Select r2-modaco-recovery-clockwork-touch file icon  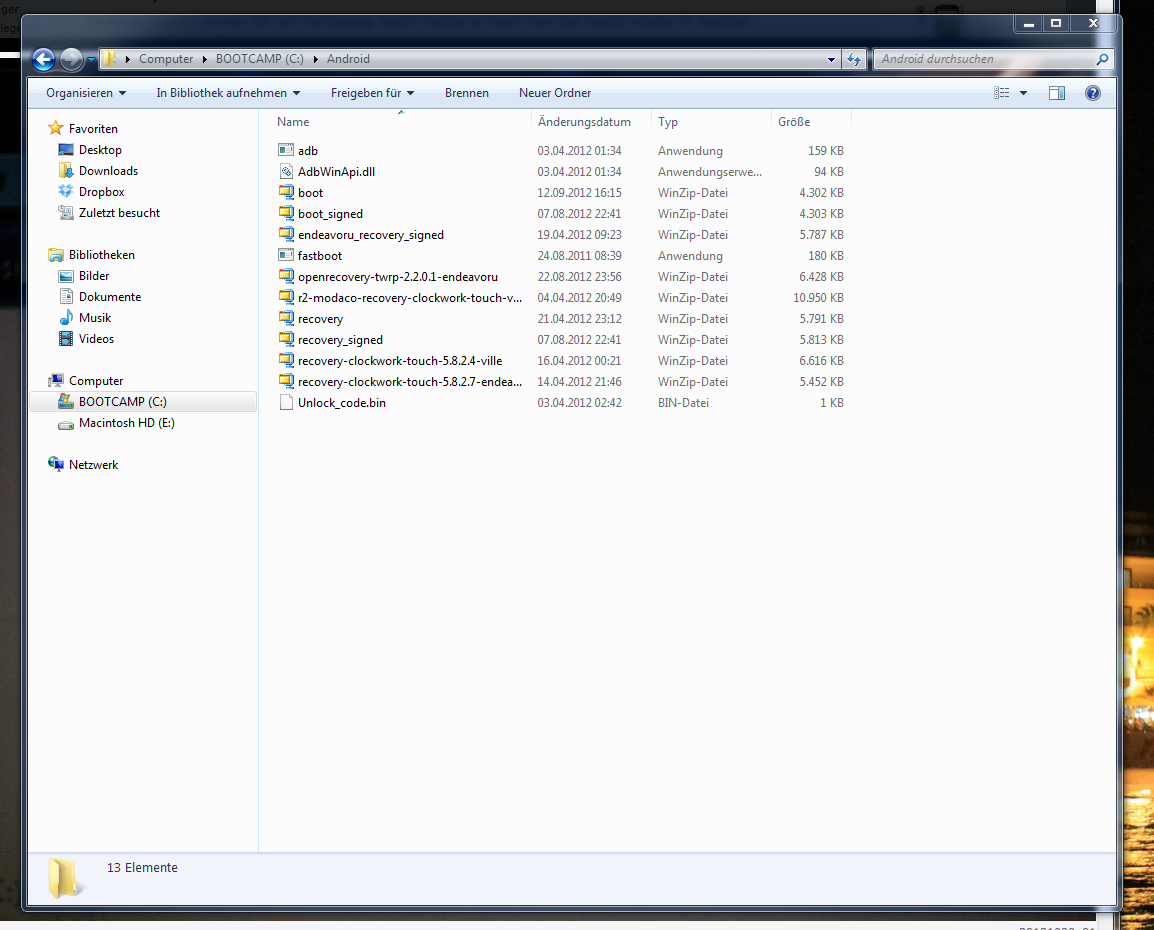pos(286,297)
